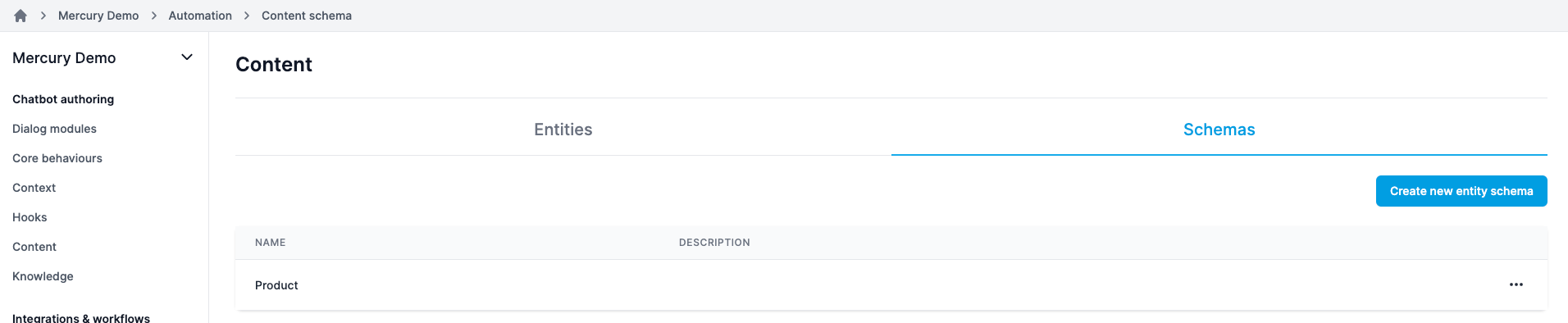Open the Product schema row

891,285
